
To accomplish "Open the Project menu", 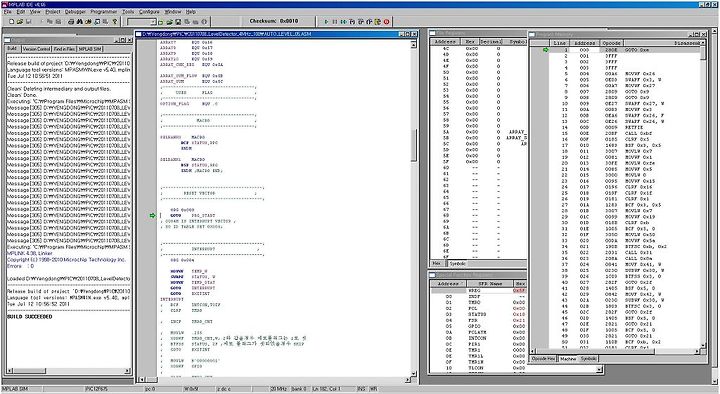I will click(53, 11).
